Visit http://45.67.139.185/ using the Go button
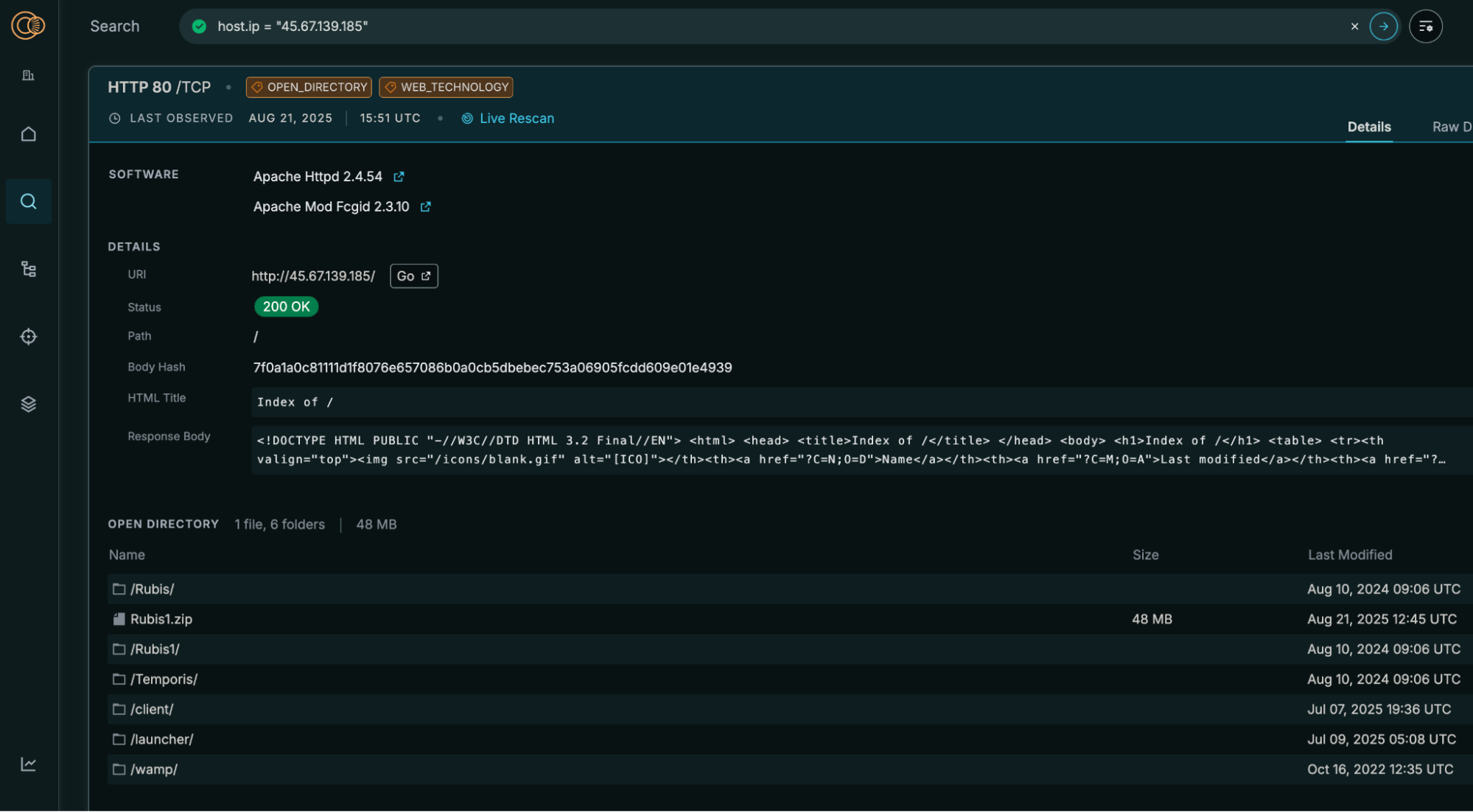Screen dimensions: 1473x812 413,276
